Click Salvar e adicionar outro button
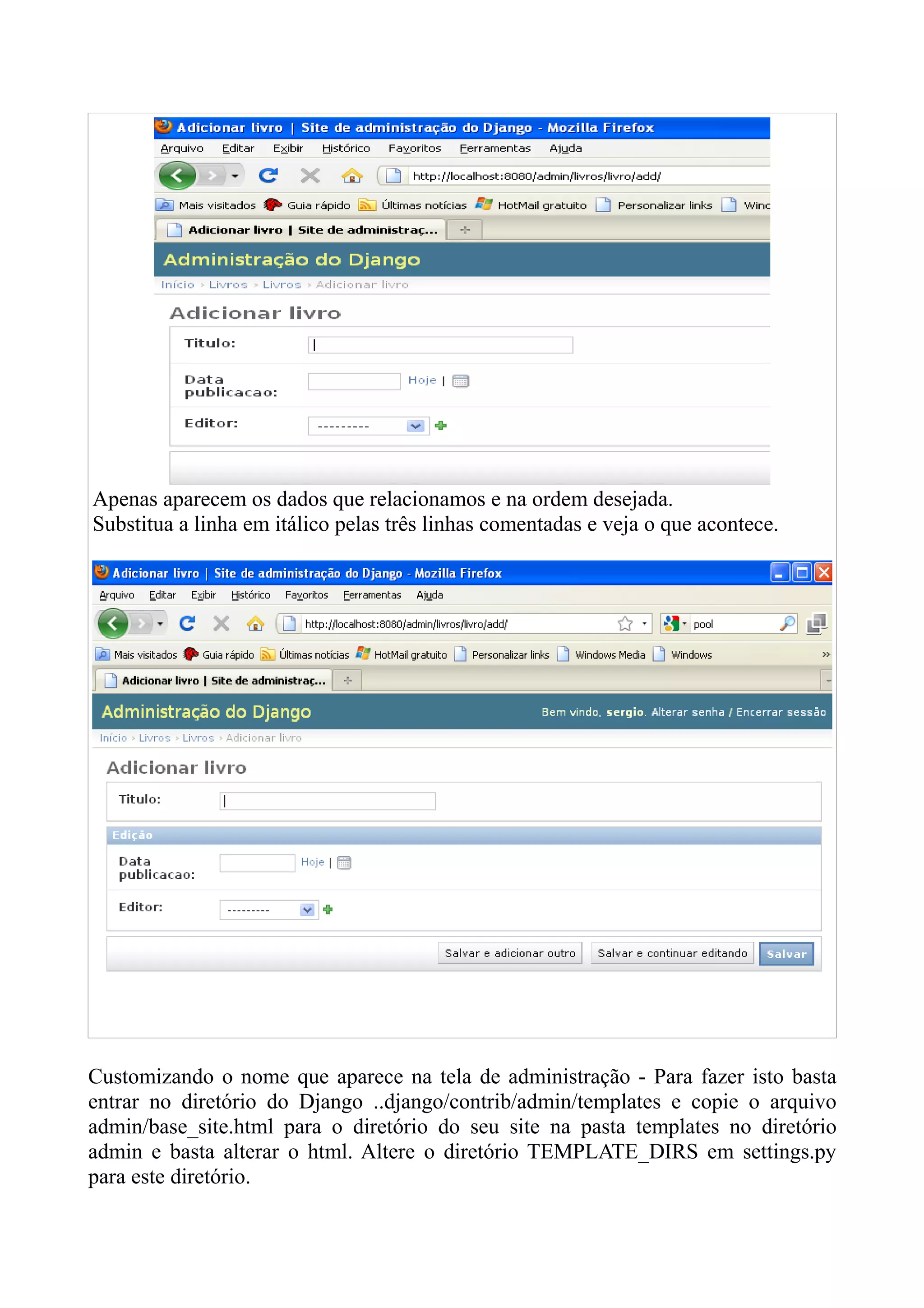Screen dimensions: 924x1308 [x=510, y=953]
